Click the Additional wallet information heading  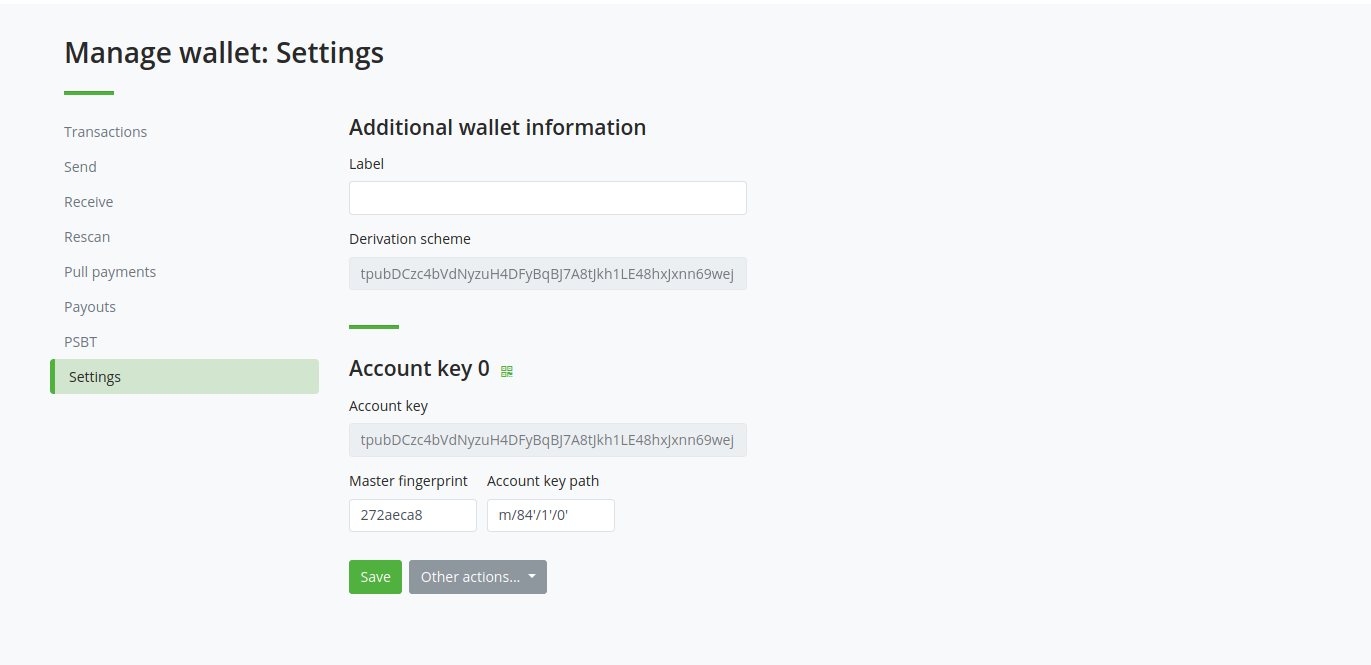click(497, 127)
